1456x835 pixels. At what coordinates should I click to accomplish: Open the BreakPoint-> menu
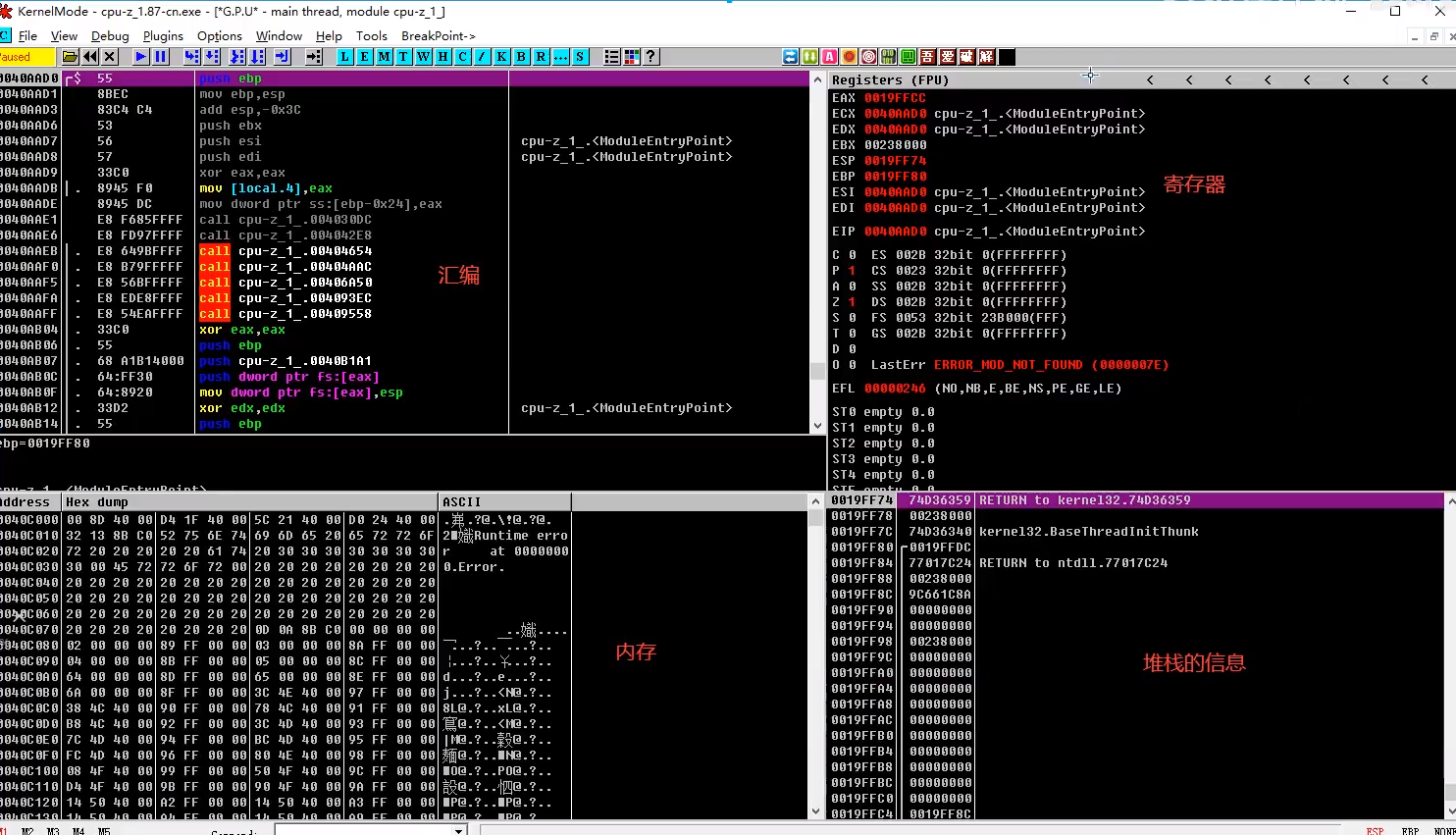[439, 36]
